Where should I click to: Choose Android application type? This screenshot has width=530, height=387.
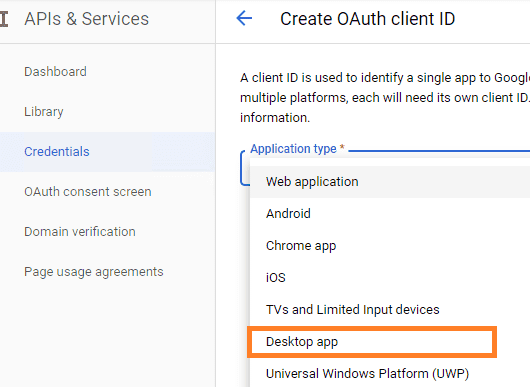coord(390,214)
